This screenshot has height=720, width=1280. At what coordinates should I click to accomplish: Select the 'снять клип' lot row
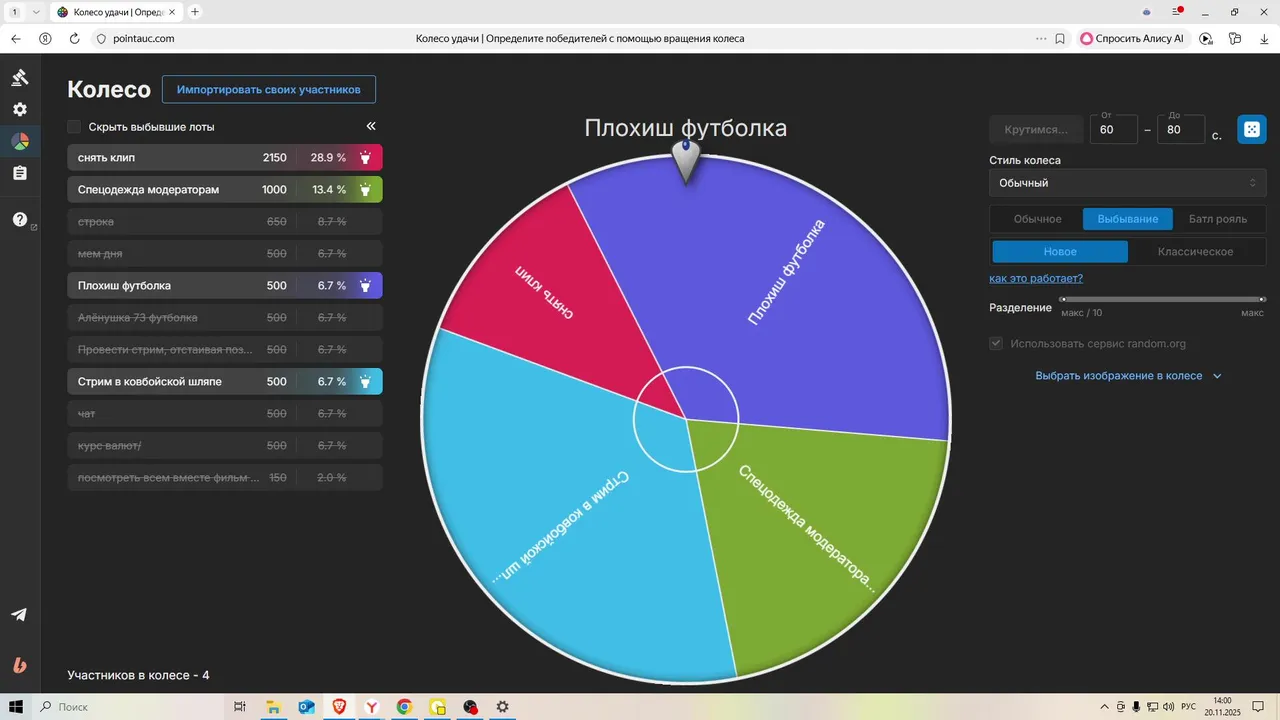point(225,158)
